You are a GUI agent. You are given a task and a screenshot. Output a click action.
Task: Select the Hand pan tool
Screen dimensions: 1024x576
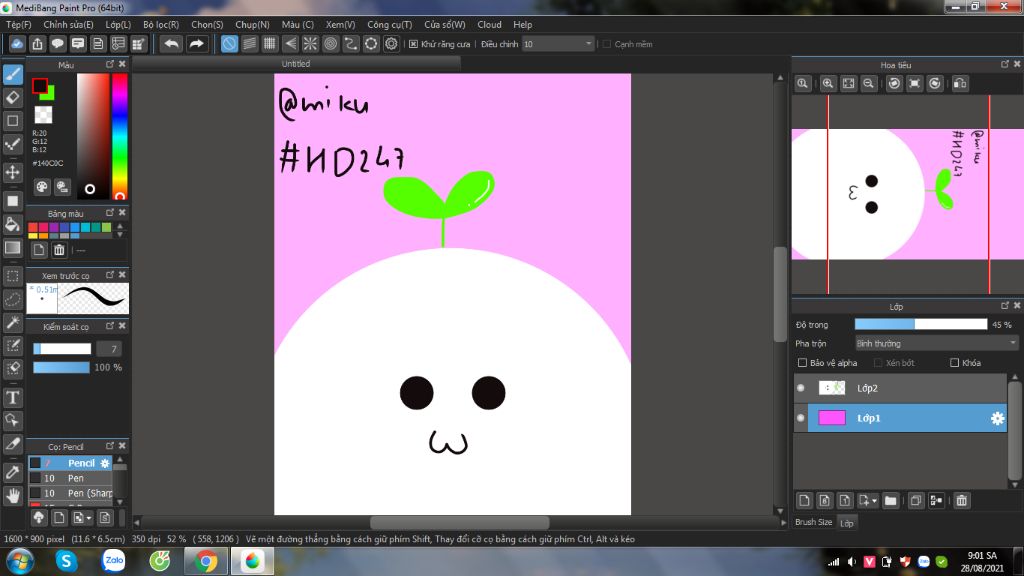pyautogui.click(x=13, y=496)
